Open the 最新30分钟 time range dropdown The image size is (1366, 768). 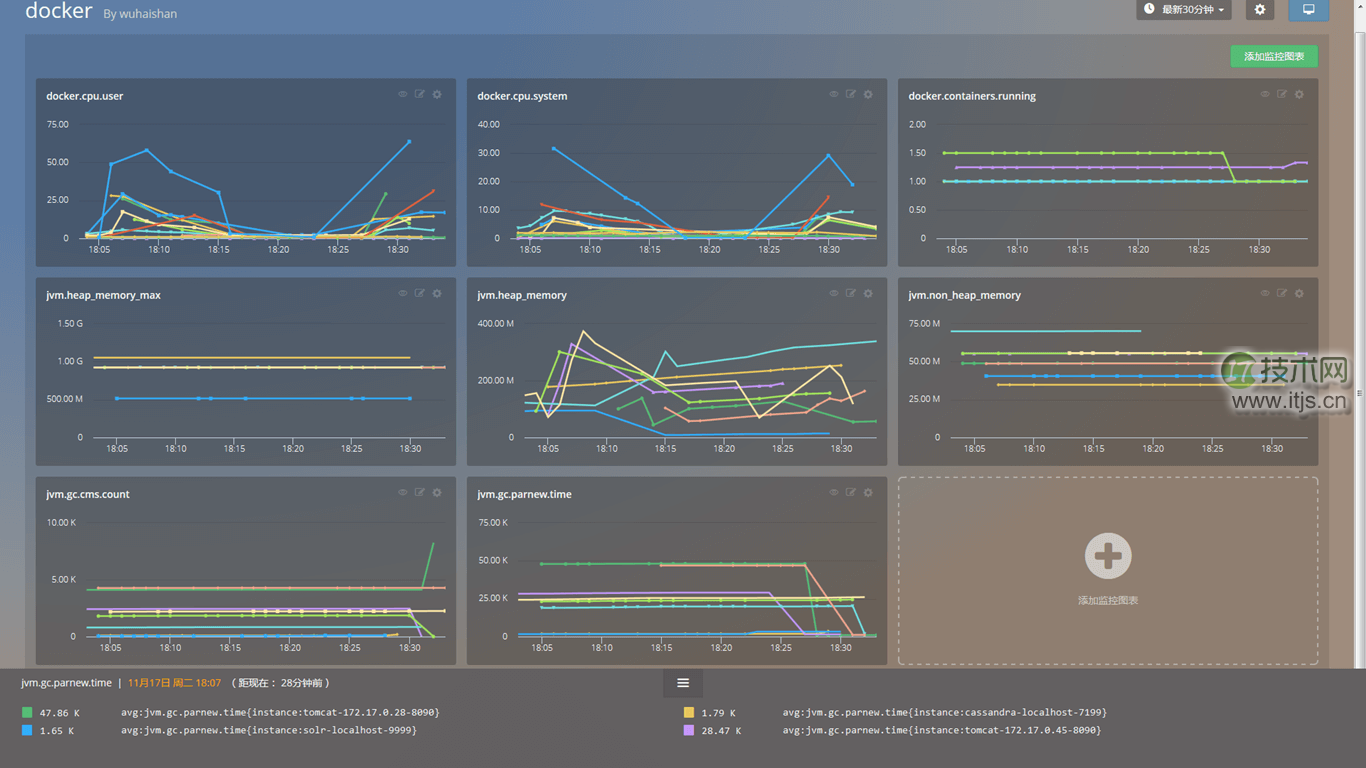click(1184, 9)
